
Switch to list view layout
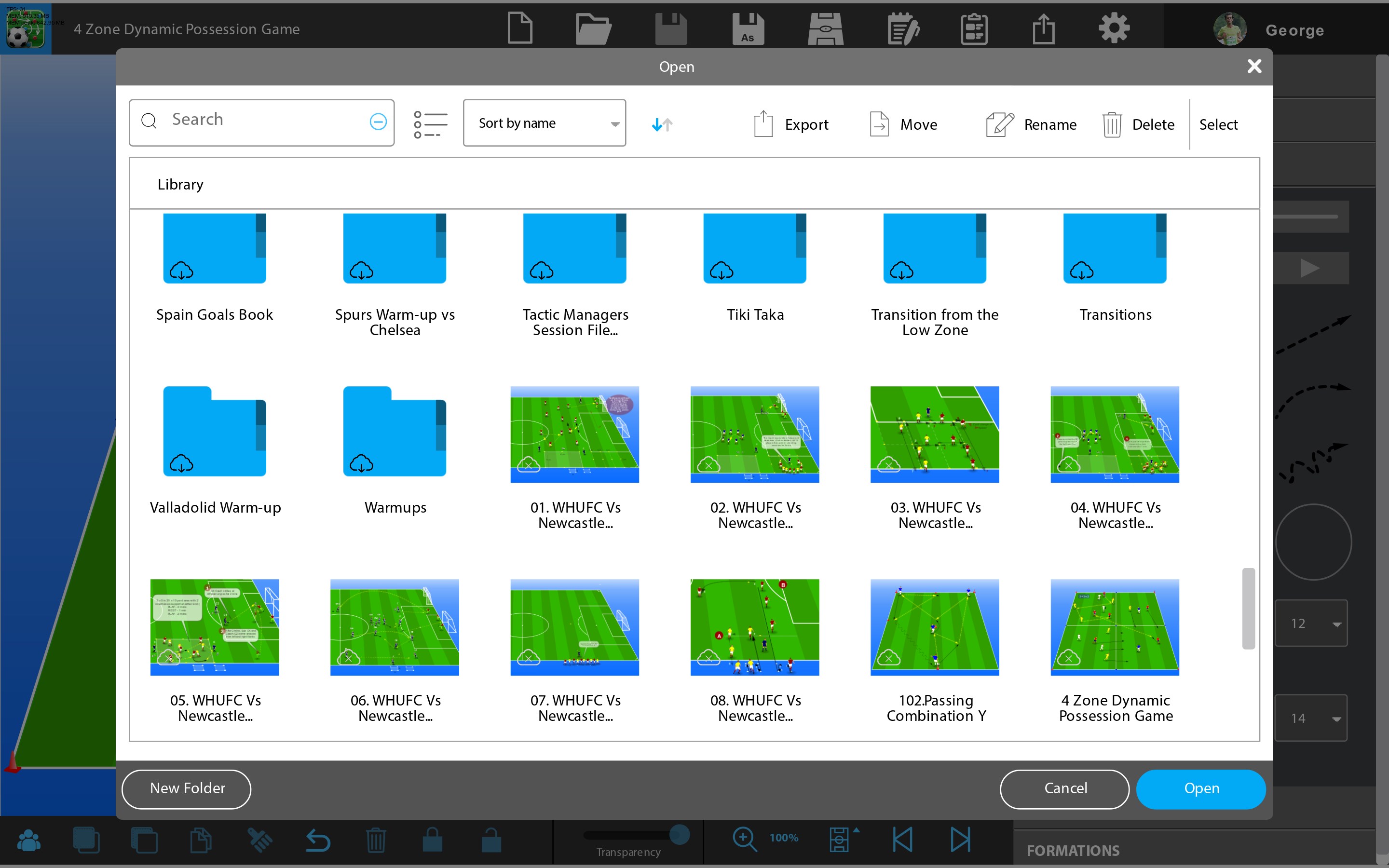(430, 124)
